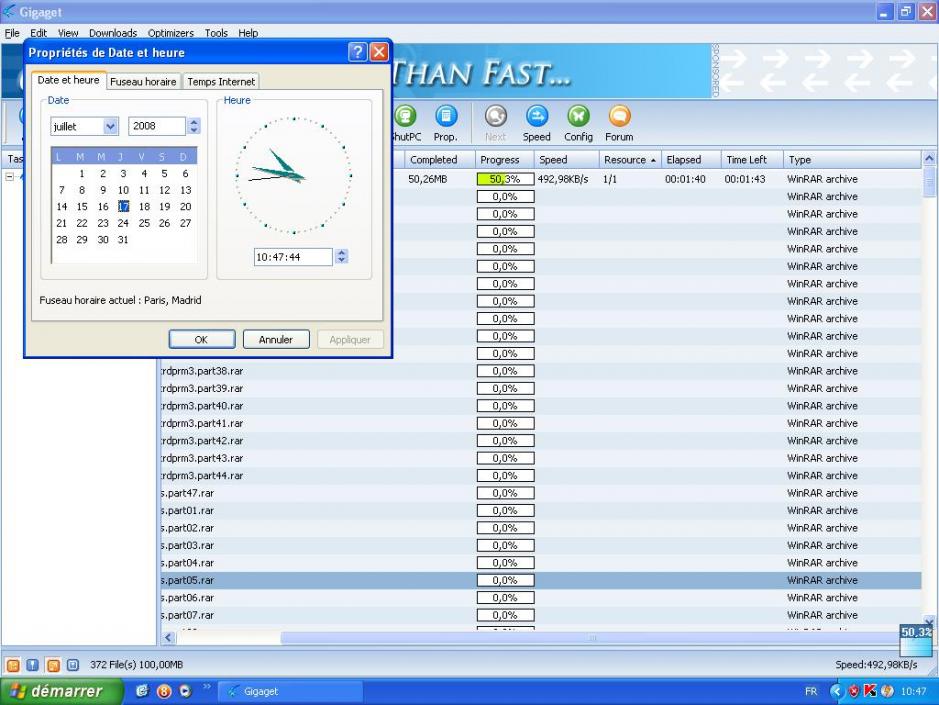
Task: Click the Annuler button
Action: pos(276,339)
